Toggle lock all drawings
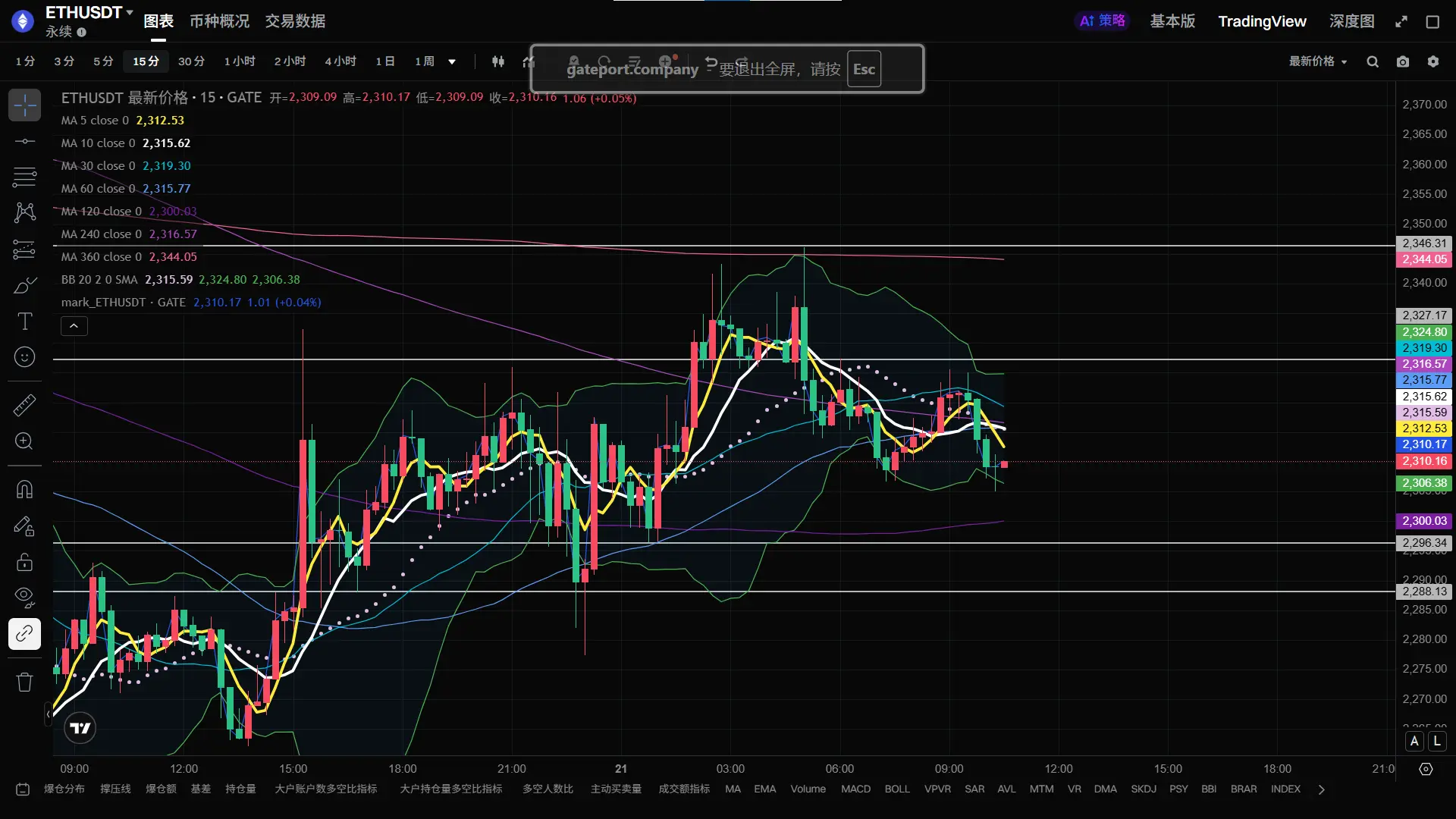1456x819 pixels. coord(24,562)
